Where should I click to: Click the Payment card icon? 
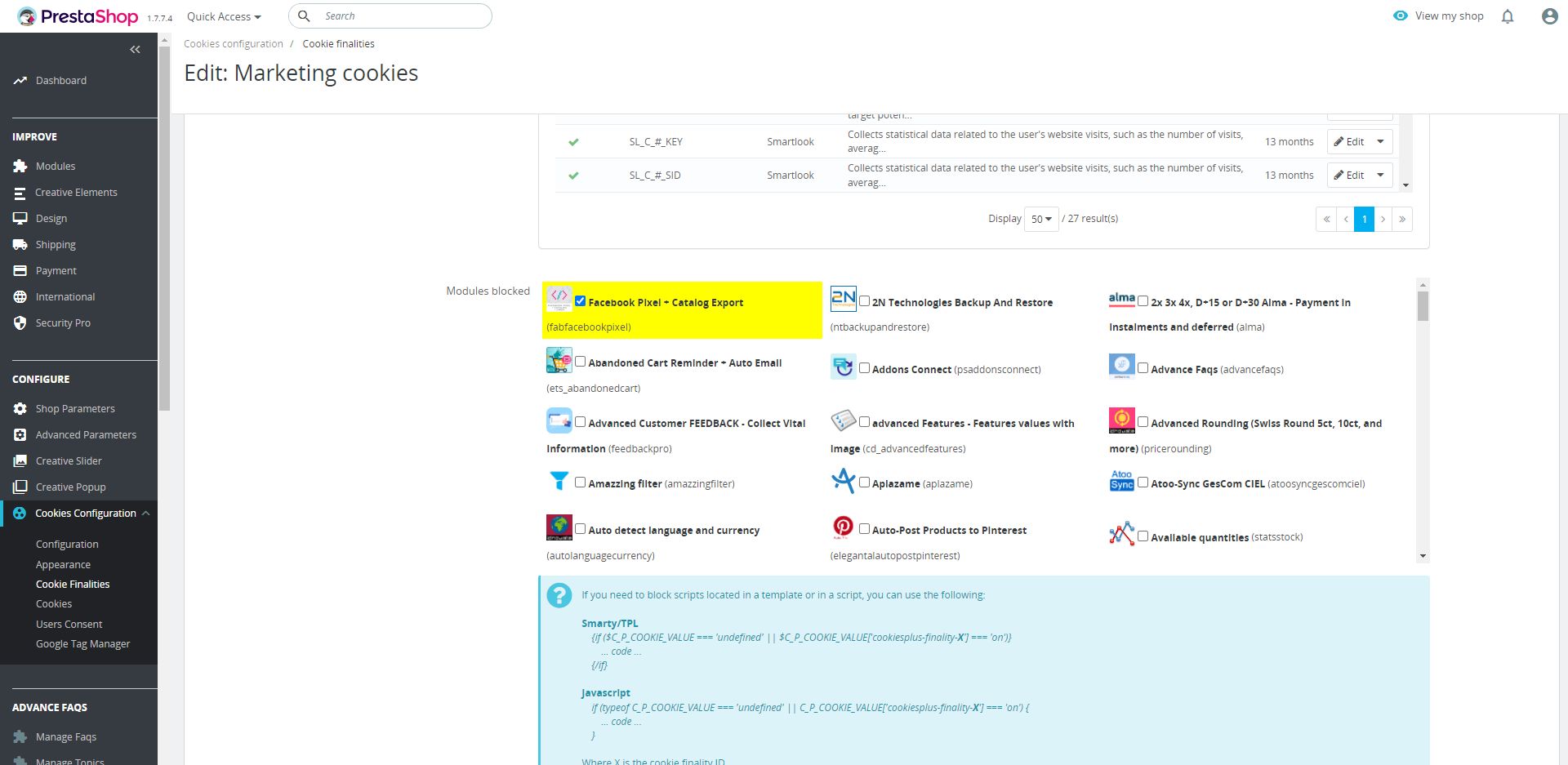pyautogui.click(x=20, y=271)
